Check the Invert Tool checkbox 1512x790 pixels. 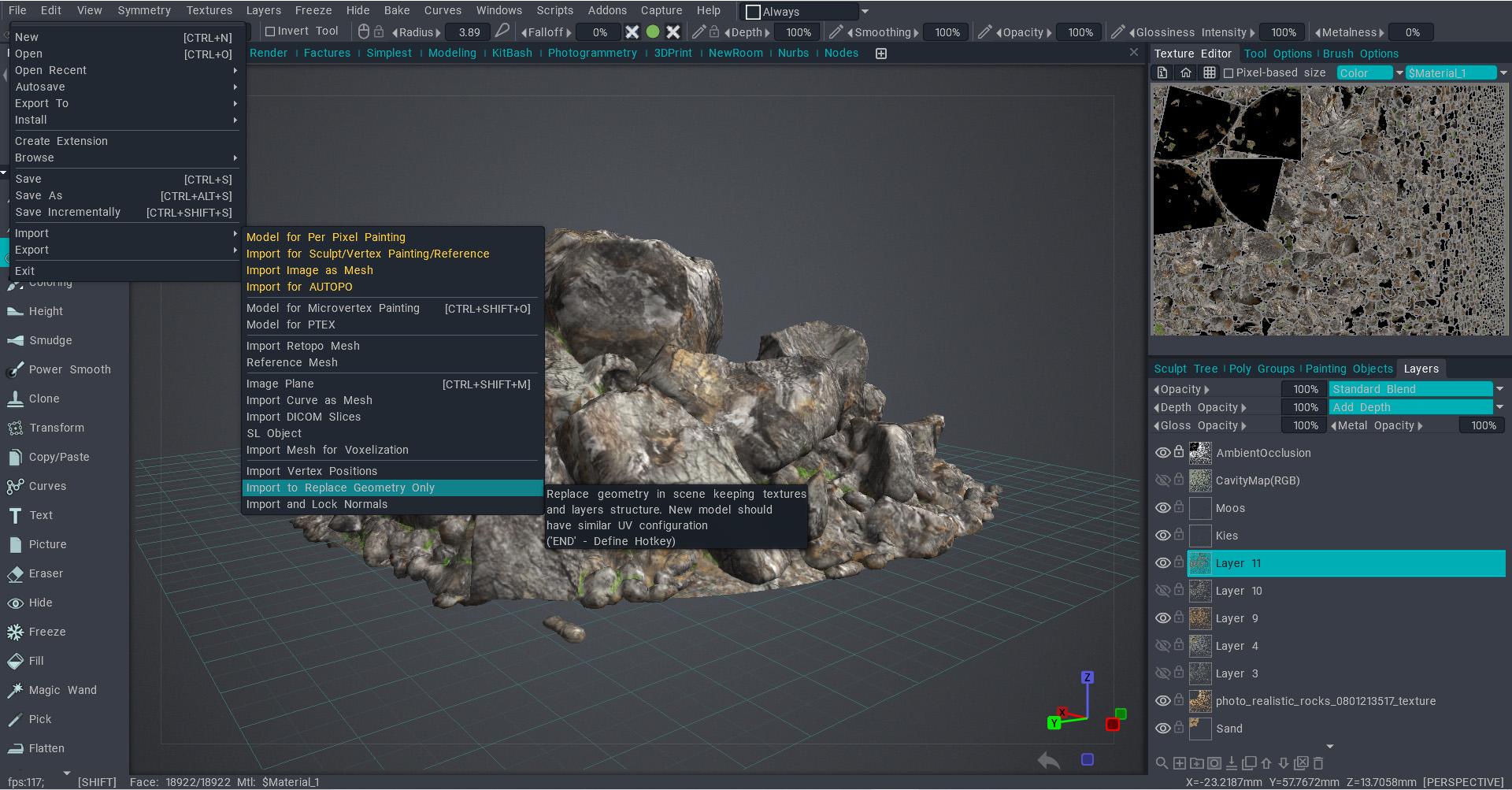coord(270,32)
